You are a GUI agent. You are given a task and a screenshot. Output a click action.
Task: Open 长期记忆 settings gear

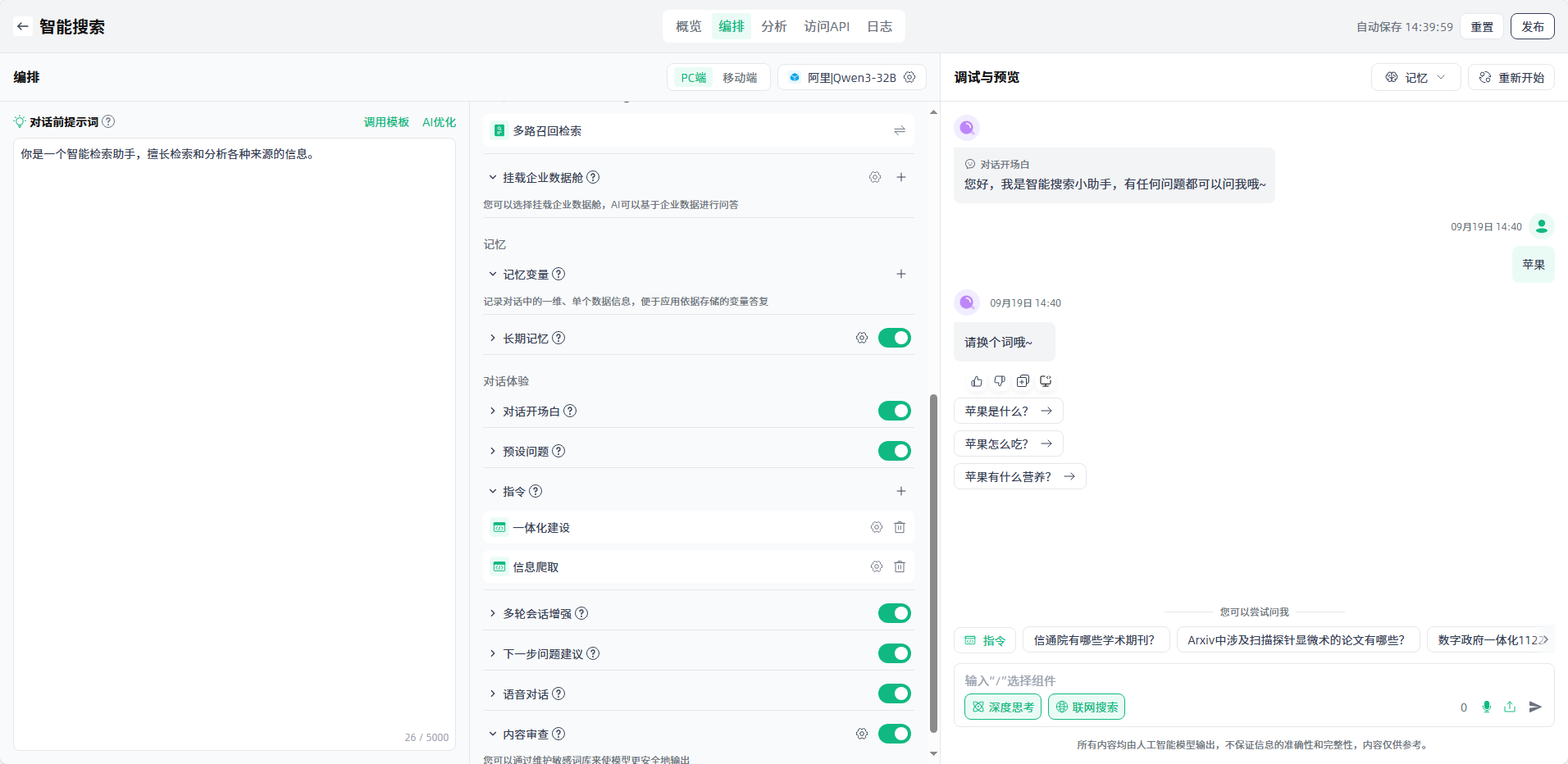tap(861, 338)
